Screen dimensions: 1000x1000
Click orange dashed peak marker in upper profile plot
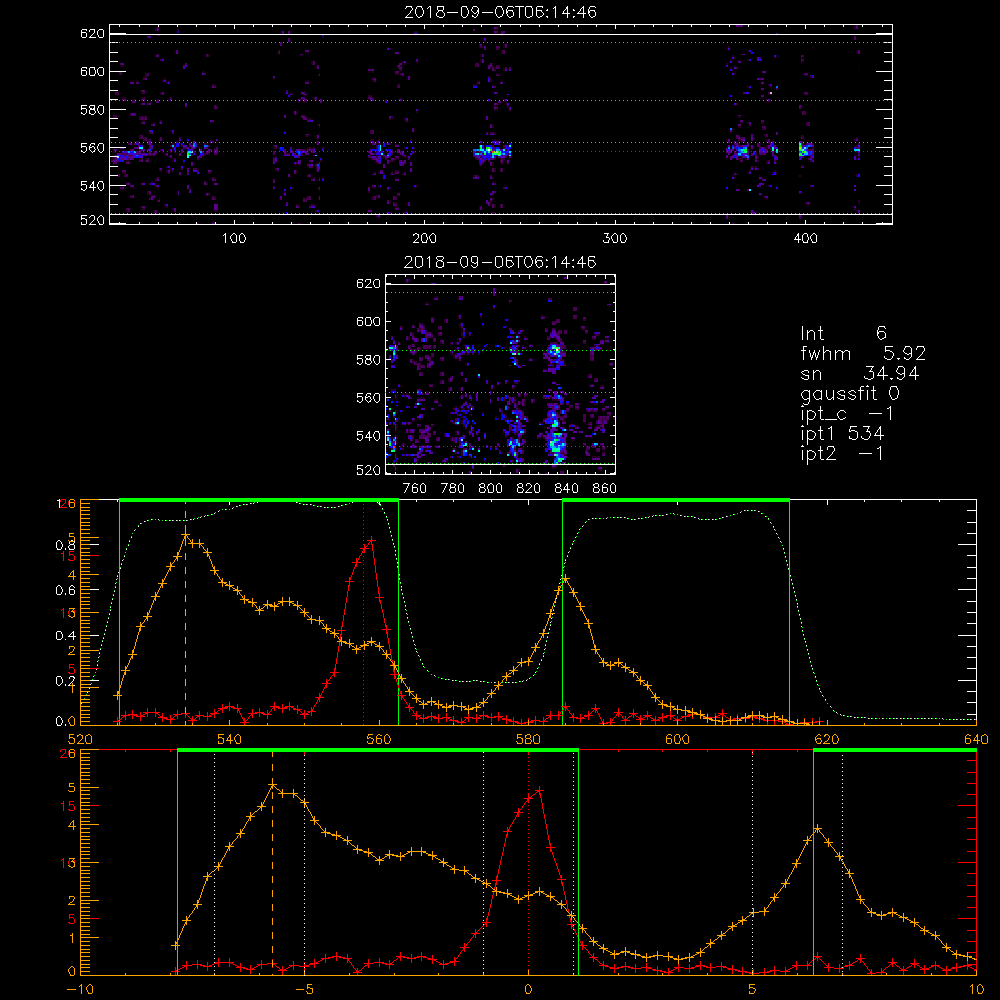coord(186,613)
